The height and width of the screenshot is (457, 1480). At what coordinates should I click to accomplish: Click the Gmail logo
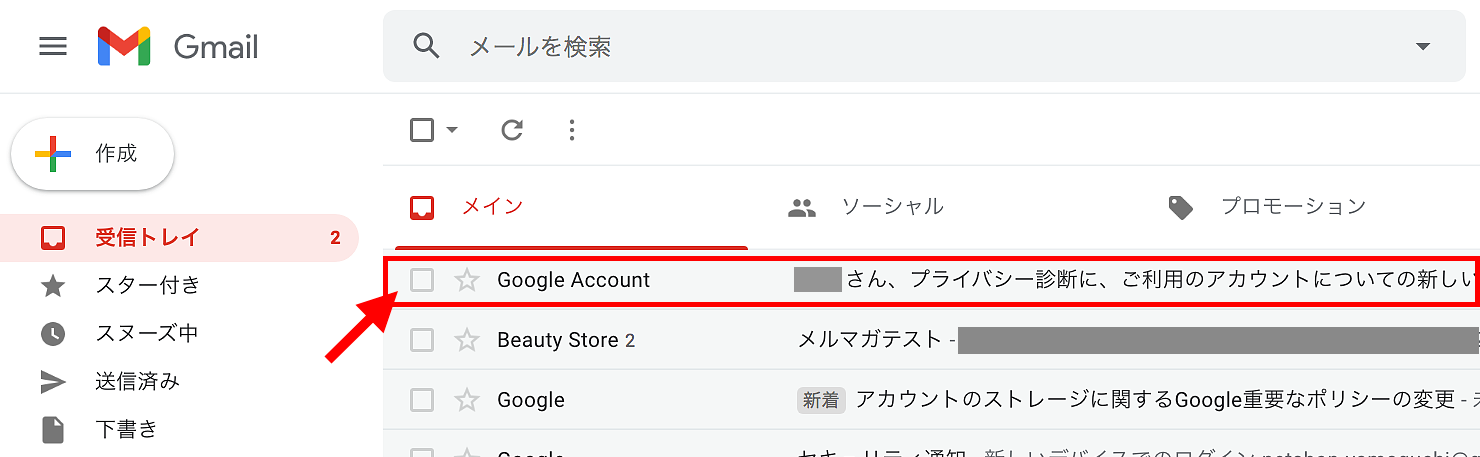[x=178, y=47]
